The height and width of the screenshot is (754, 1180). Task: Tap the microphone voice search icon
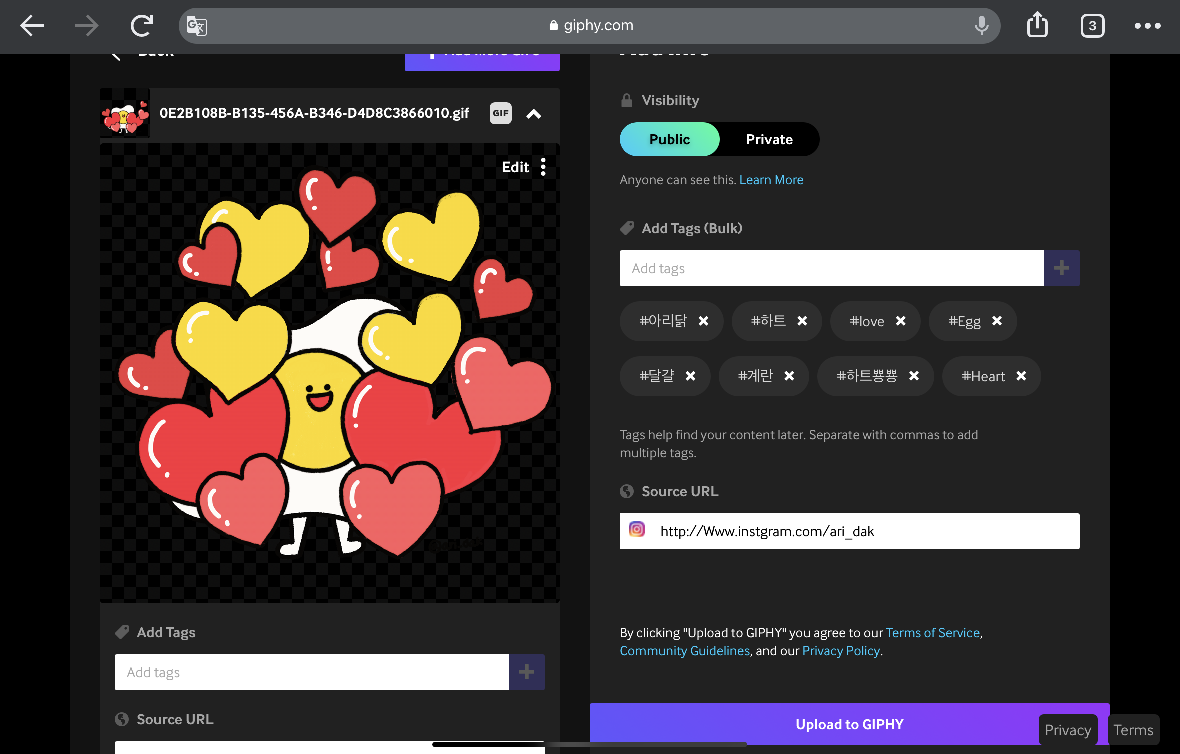click(x=981, y=26)
